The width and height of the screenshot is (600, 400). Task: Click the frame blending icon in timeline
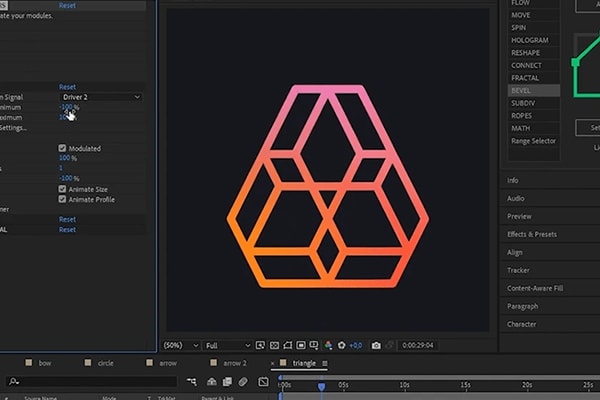coord(227,382)
